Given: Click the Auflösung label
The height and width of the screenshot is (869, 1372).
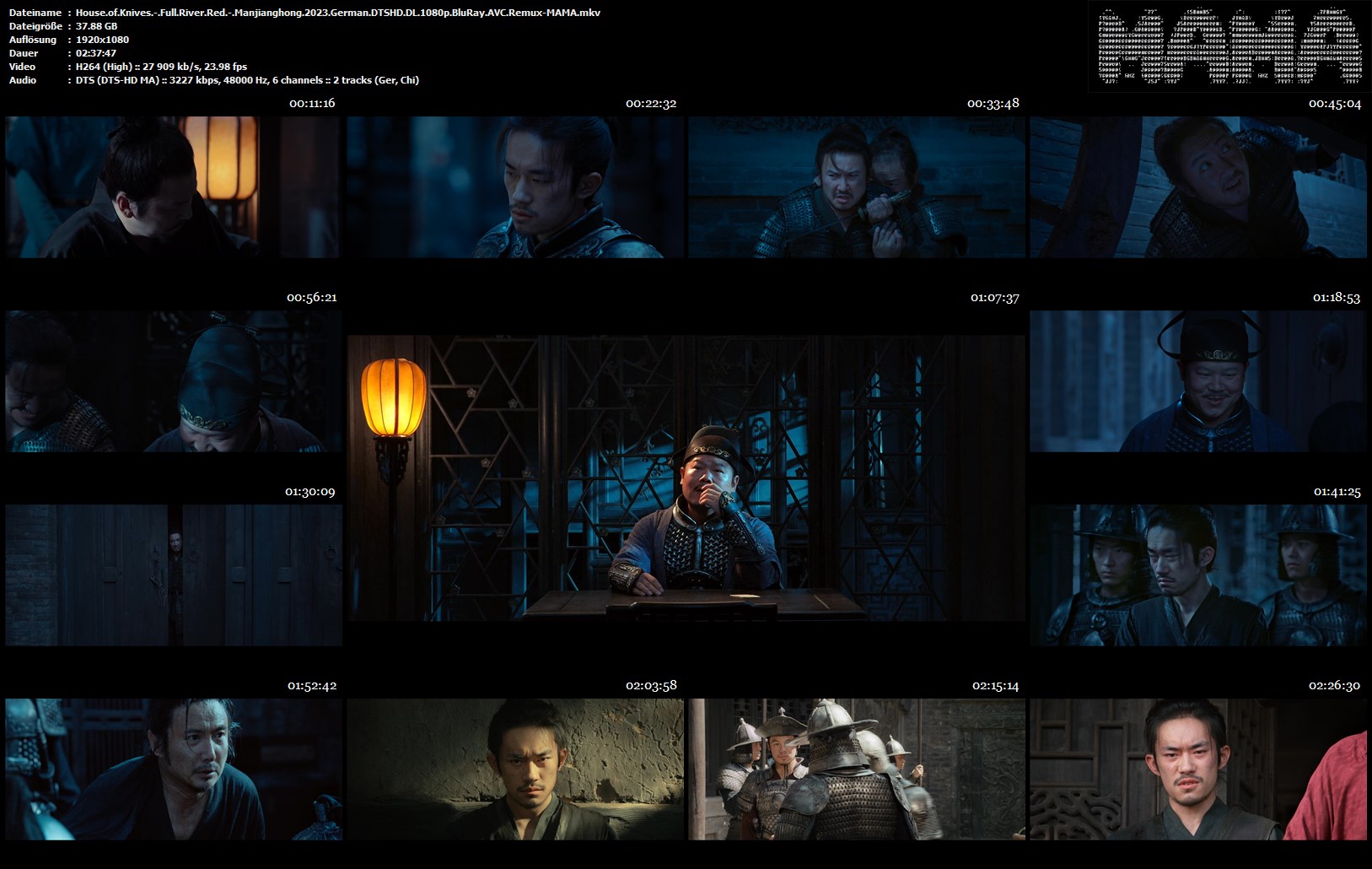Looking at the screenshot, I should (33, 40).
